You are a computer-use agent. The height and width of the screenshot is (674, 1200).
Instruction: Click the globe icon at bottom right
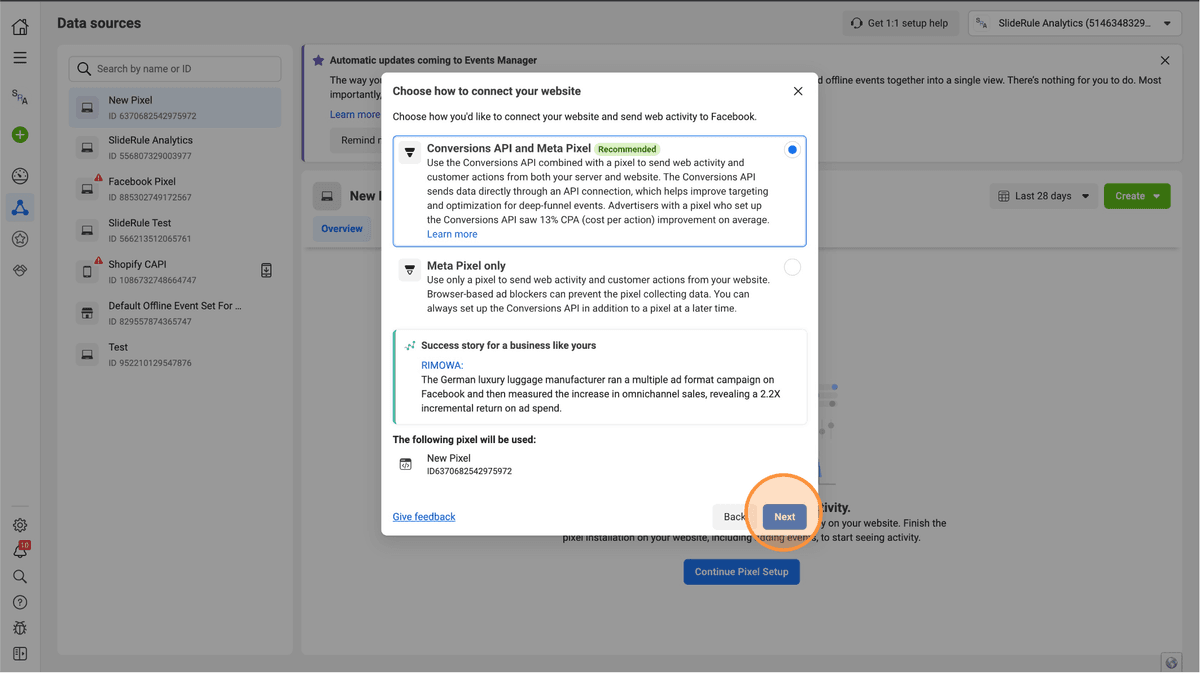(1172, 663)
